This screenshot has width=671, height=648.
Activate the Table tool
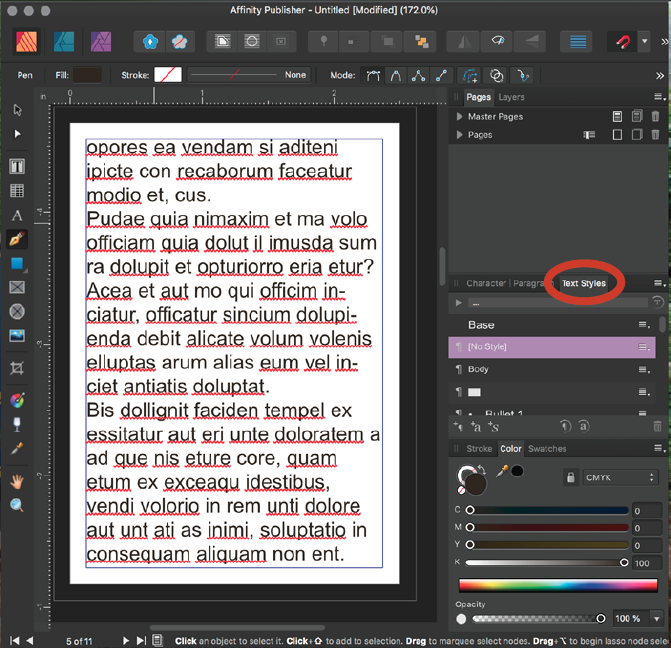[x=17, y=191]
